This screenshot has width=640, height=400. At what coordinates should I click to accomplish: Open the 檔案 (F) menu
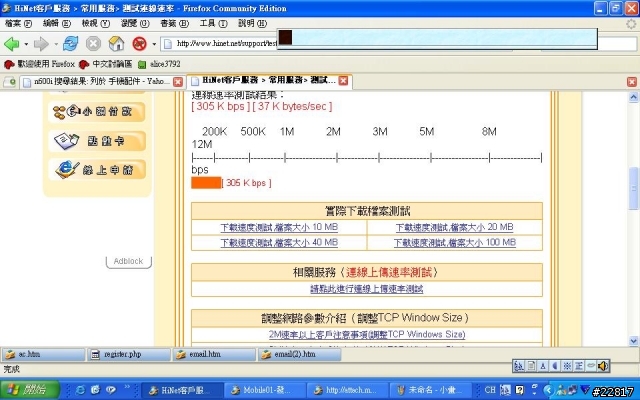18,24
